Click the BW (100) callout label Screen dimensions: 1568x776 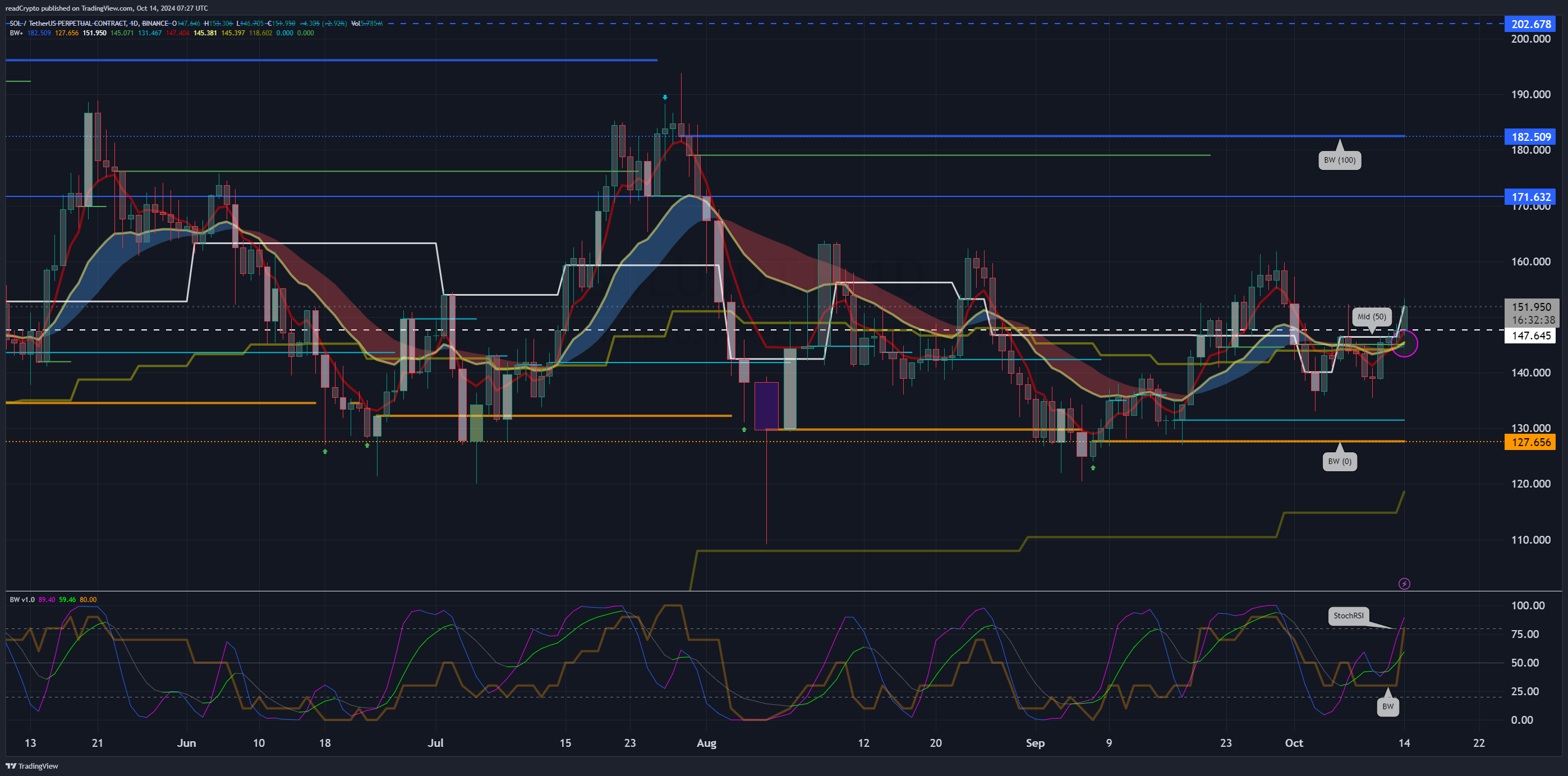(x=1340, y=160)
